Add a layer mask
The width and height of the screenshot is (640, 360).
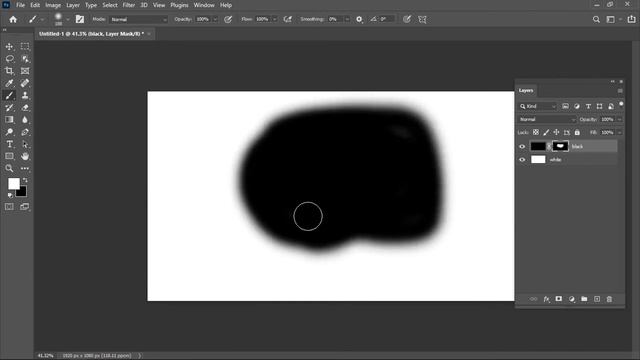pyautogui.click(x=559, y=299)
